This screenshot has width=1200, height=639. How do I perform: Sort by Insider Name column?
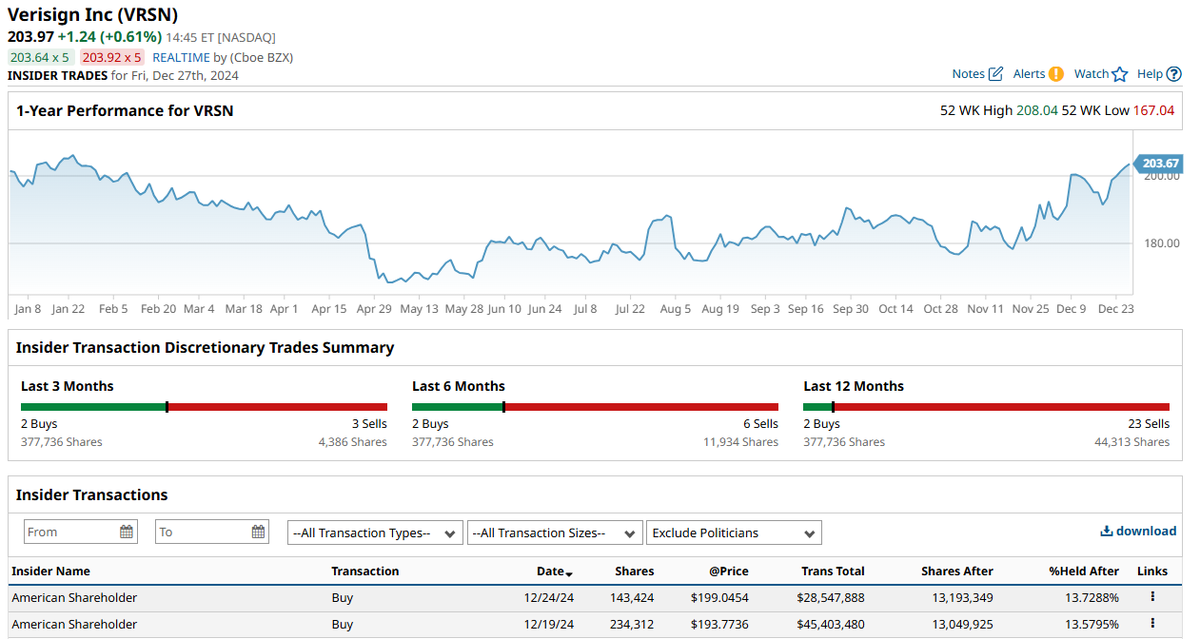coord(51,571)
